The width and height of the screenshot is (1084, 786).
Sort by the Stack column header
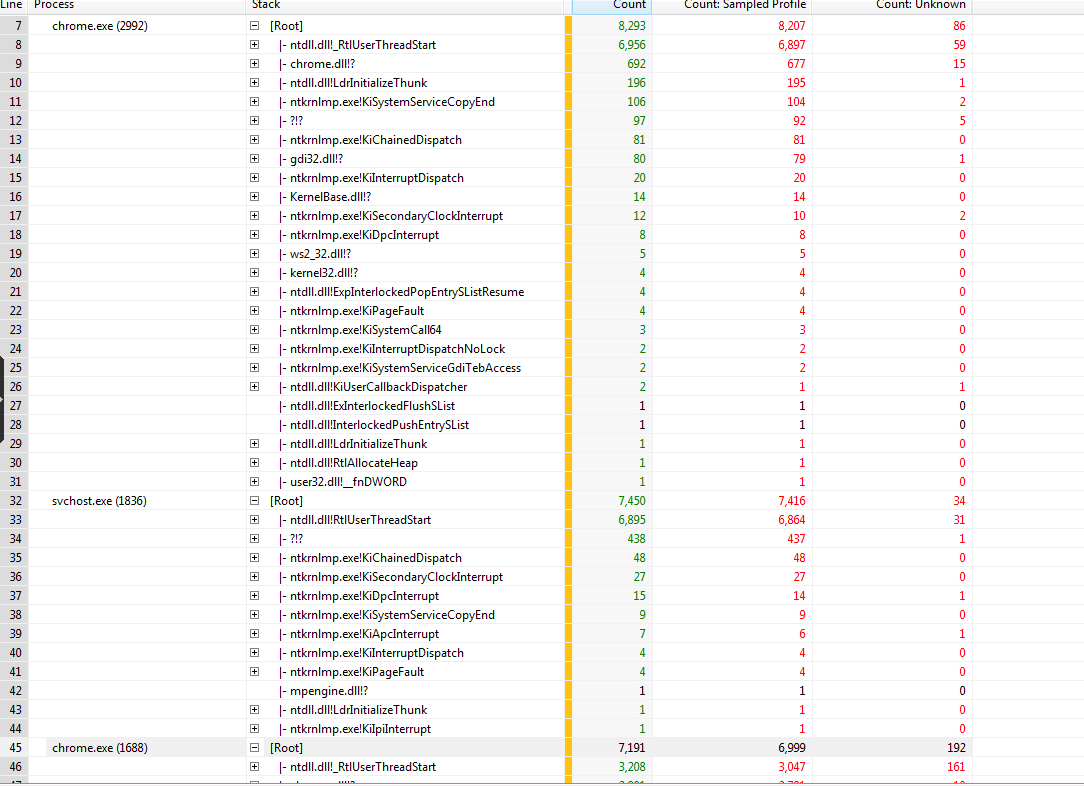[x=405, y=6]
